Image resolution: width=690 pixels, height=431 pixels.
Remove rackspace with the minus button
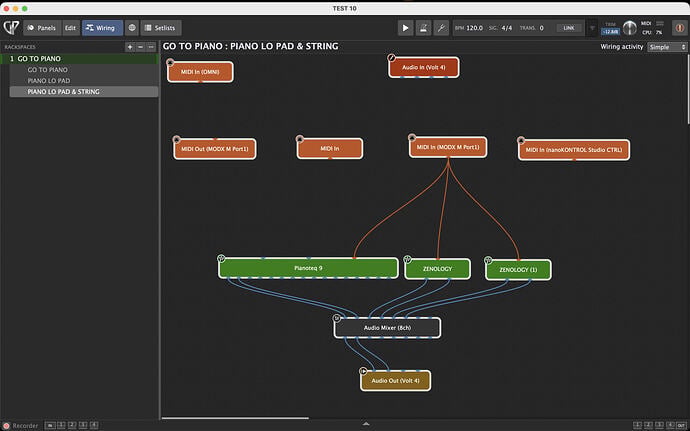point(140,47)
